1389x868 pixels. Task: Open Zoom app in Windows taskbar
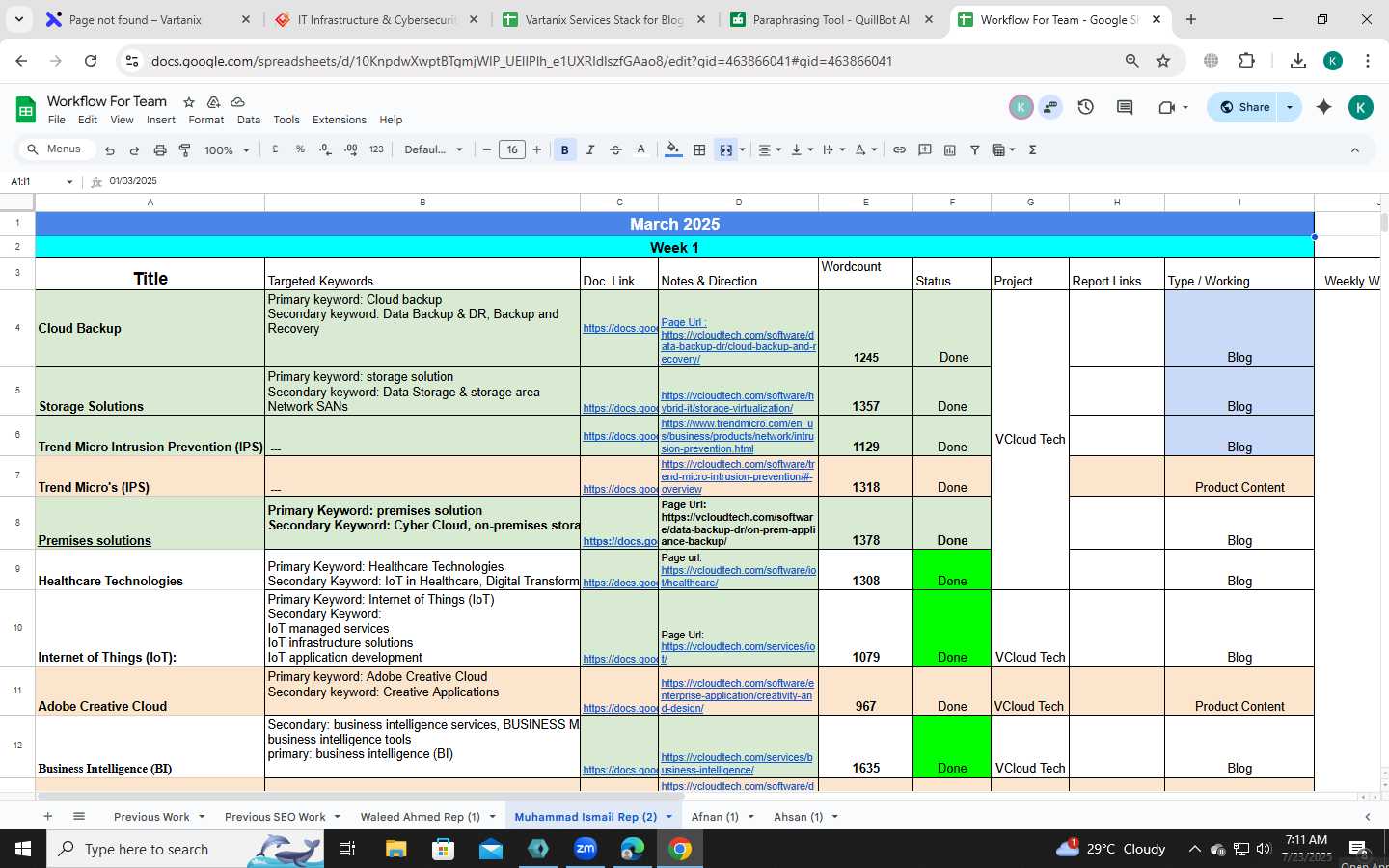(586, 849)
